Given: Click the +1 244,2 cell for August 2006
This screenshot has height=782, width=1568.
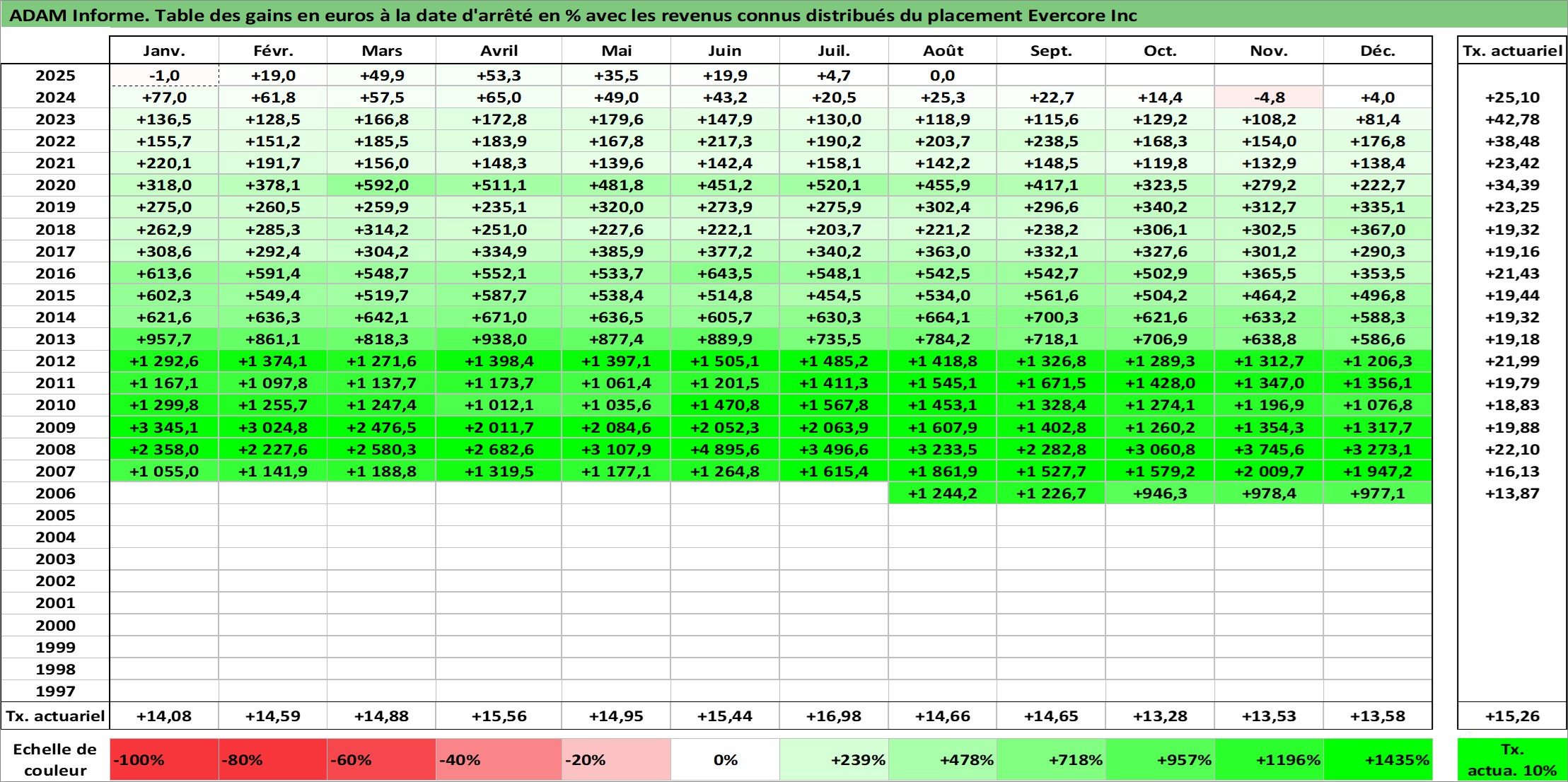Looking at the screenshot, I should pyautogui.click(x=942, y=494).
